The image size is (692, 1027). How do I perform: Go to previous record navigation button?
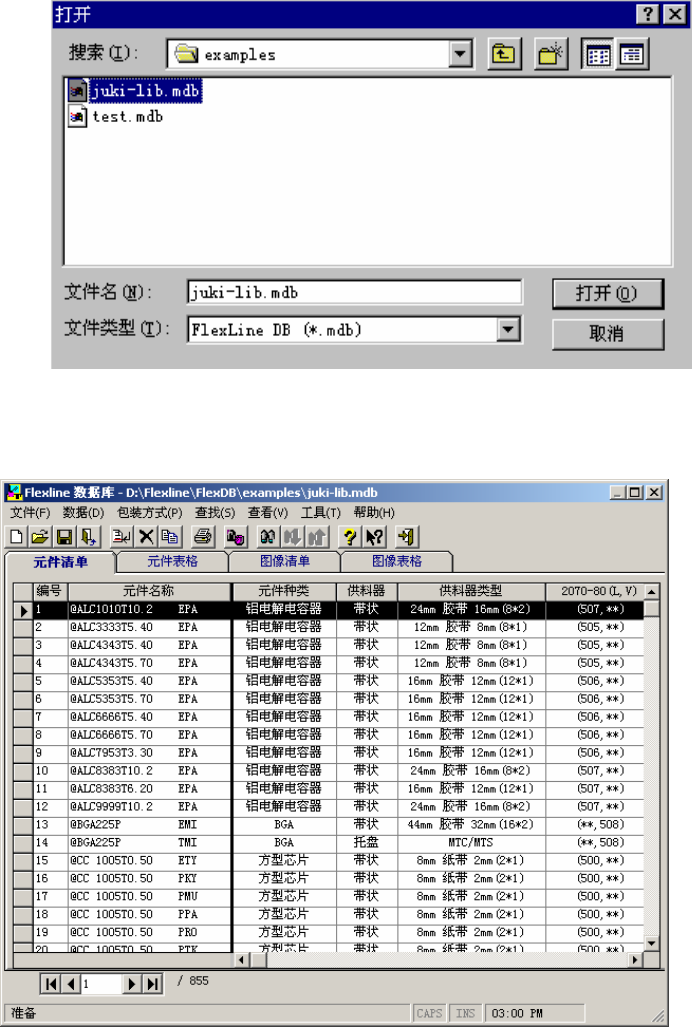coord(70,984)
